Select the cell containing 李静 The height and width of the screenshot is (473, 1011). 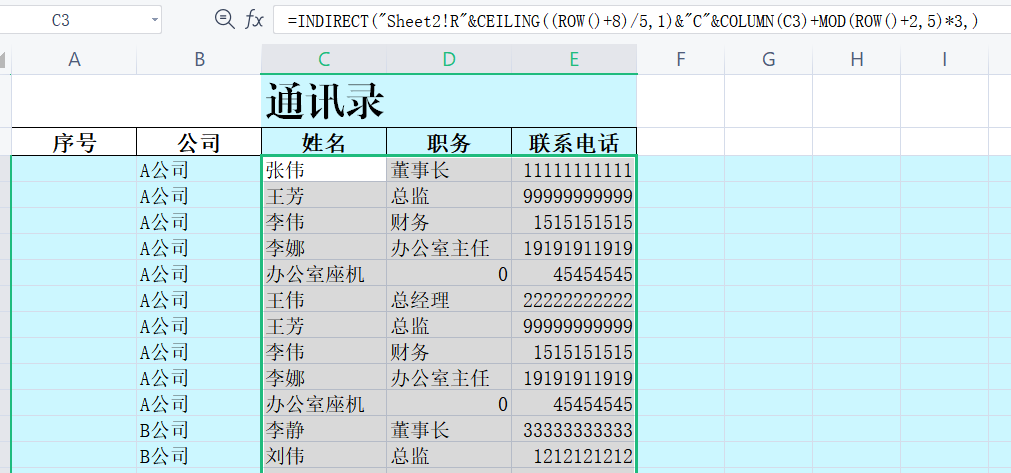tap(324, 429)
